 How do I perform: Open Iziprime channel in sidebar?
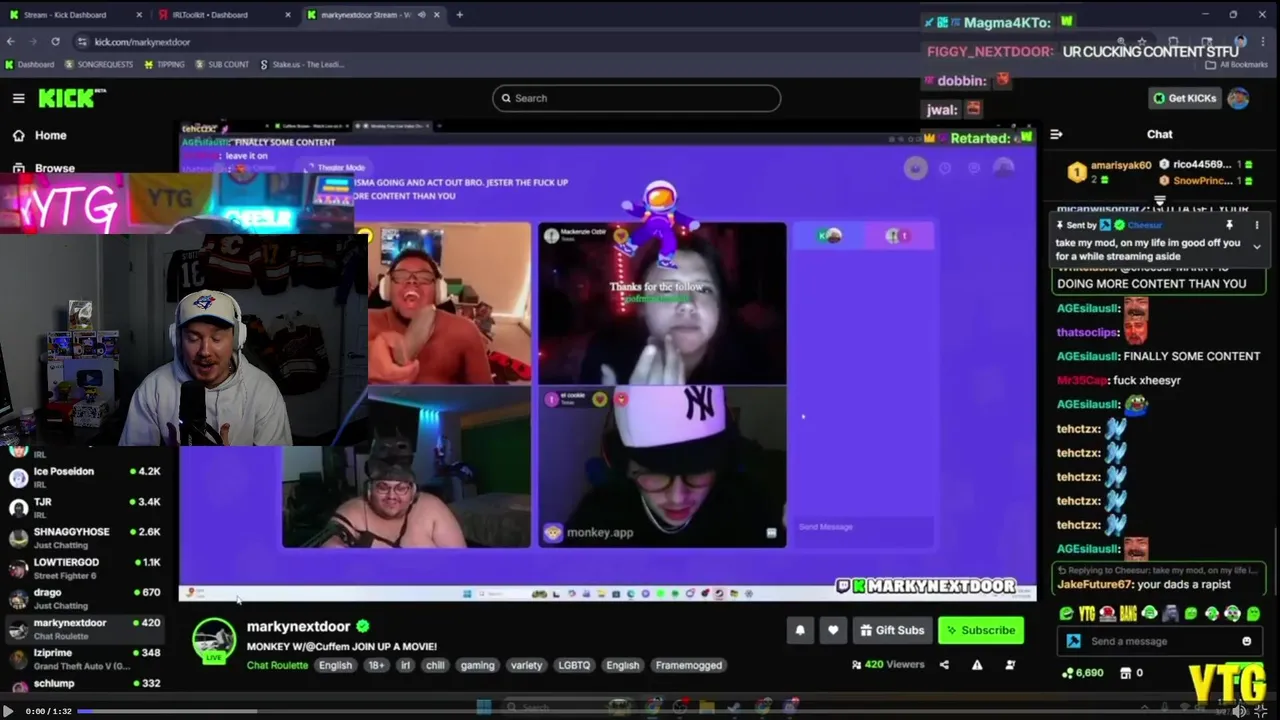click(85, 658)
